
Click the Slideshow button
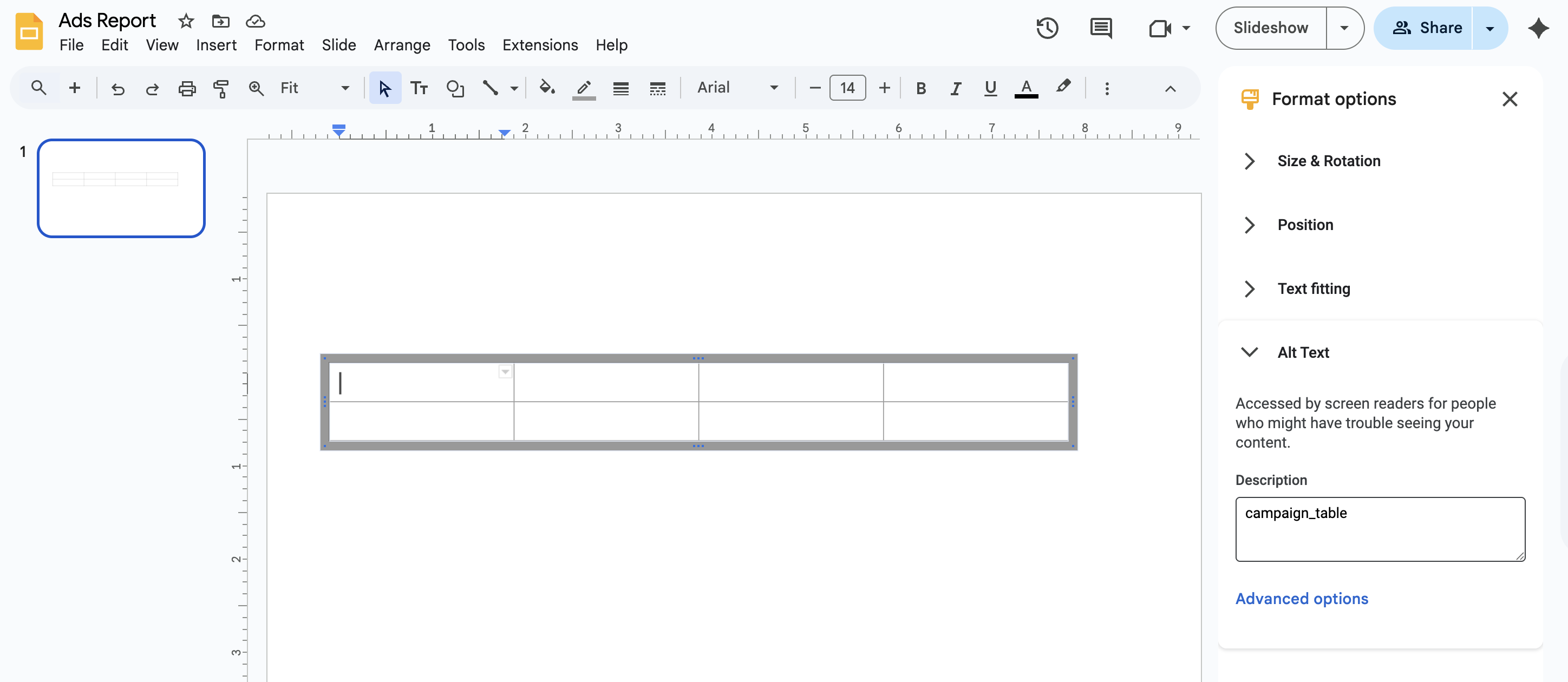pos(1270,28)
